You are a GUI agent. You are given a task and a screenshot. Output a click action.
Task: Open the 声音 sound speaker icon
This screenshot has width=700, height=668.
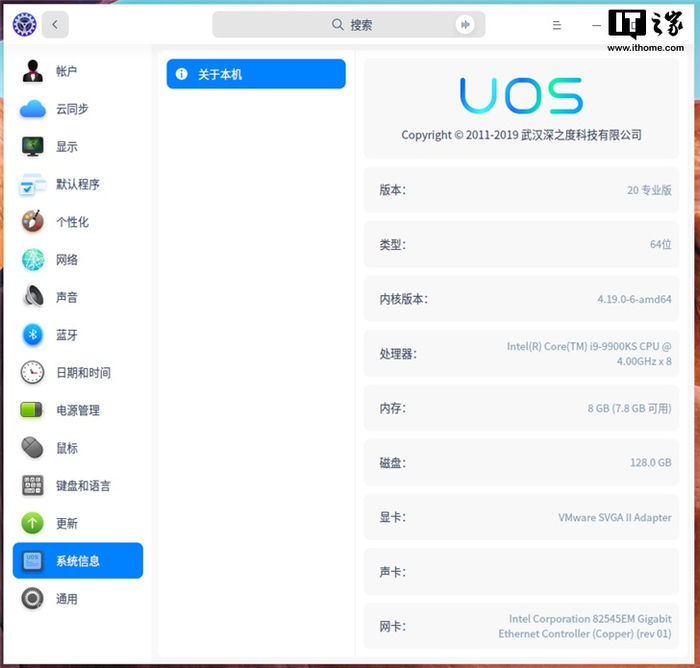[33, 297]
